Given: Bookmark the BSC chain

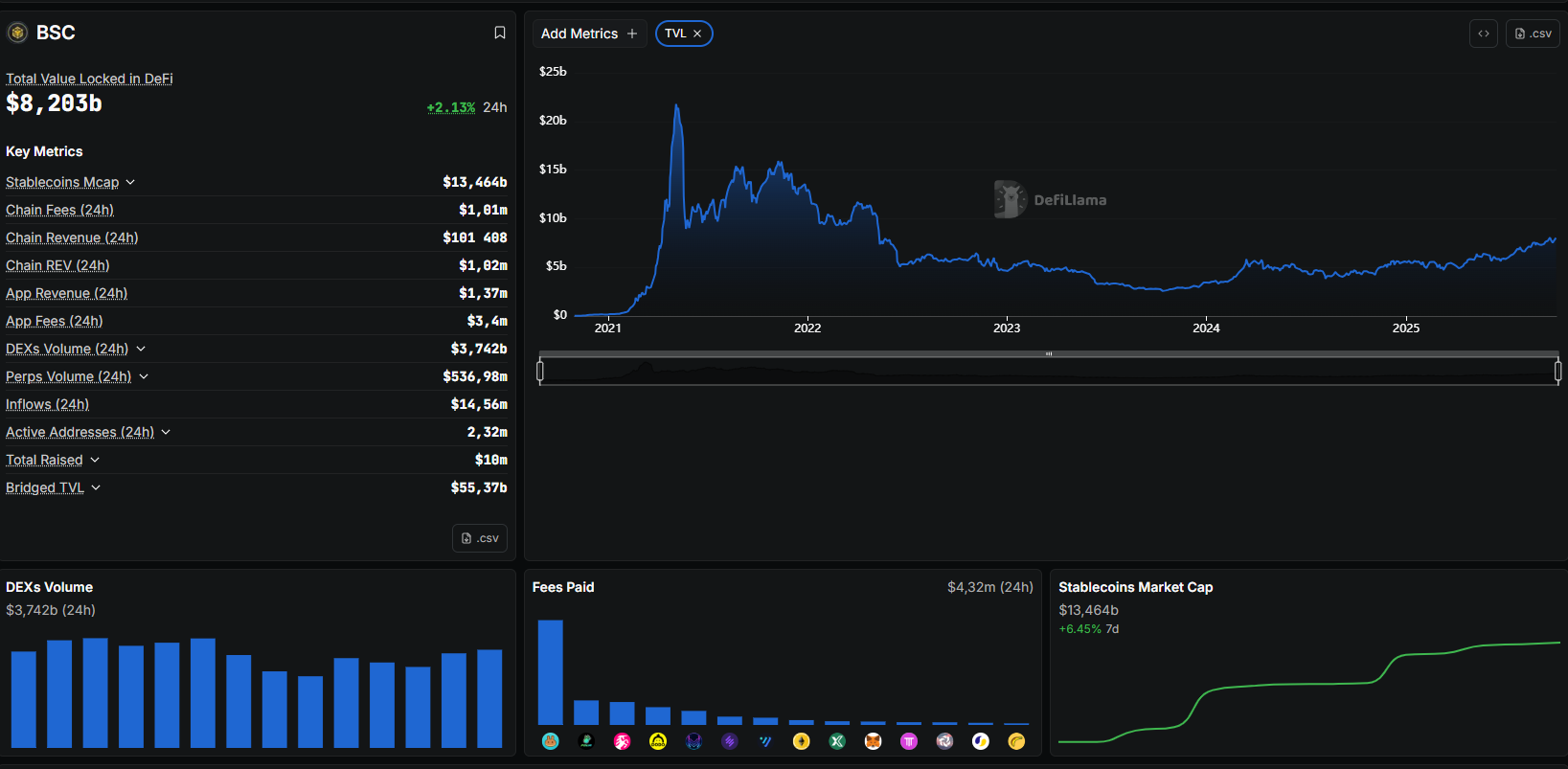Looking at the screenshot, I should (x=499, y=33).
